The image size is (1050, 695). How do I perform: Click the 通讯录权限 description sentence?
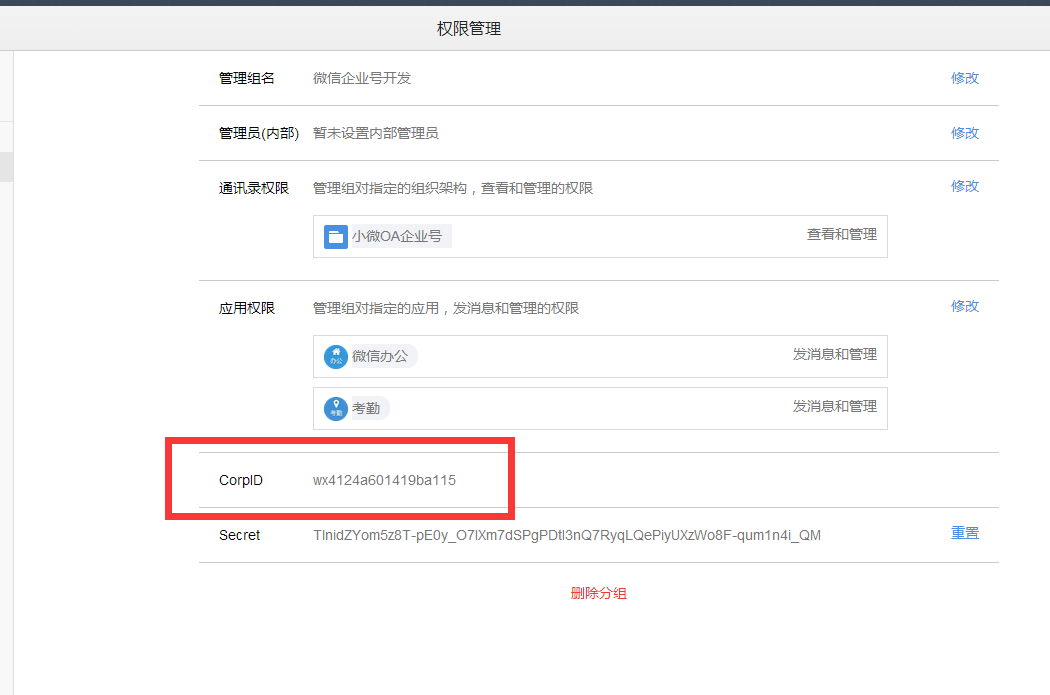point(453,188)
